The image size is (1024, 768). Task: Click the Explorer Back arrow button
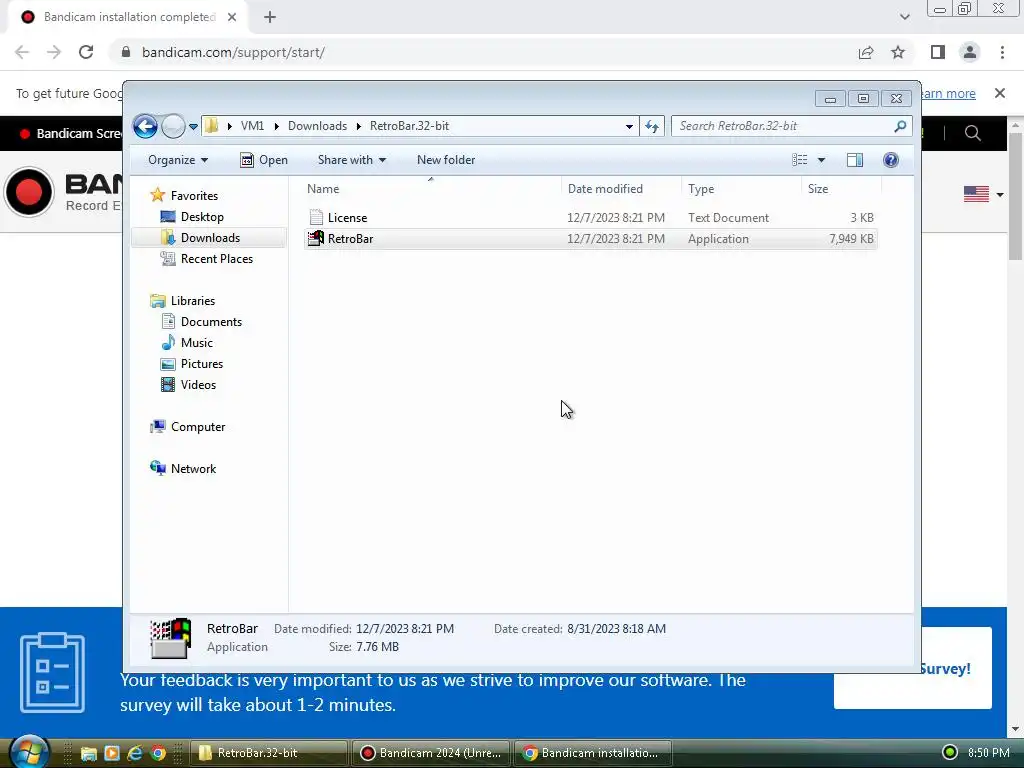[x=145, y=126]
